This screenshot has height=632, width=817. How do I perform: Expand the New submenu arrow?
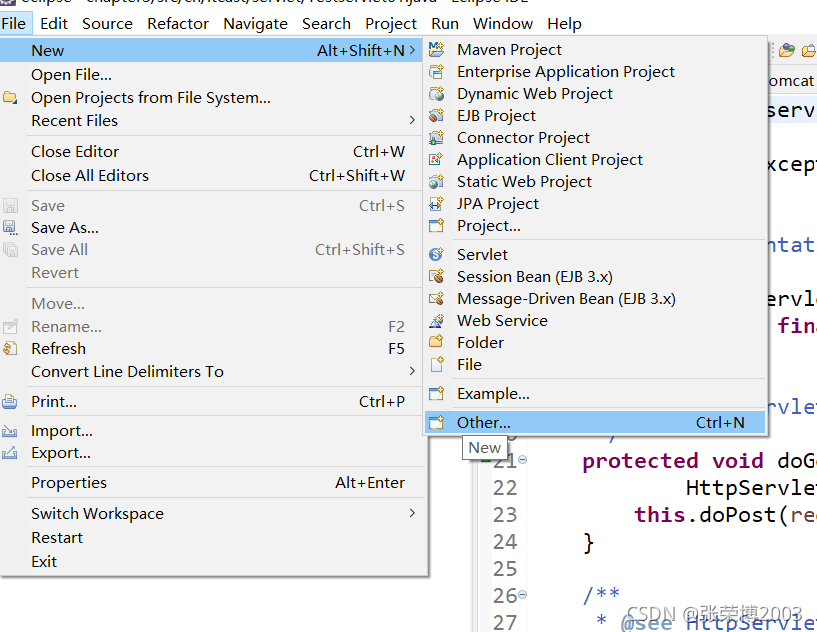point(412,51)
